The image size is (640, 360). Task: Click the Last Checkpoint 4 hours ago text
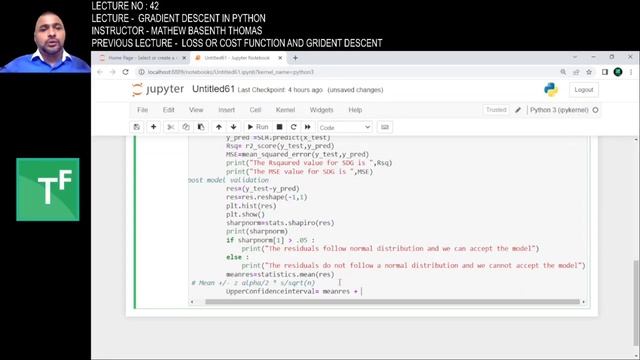280,90
